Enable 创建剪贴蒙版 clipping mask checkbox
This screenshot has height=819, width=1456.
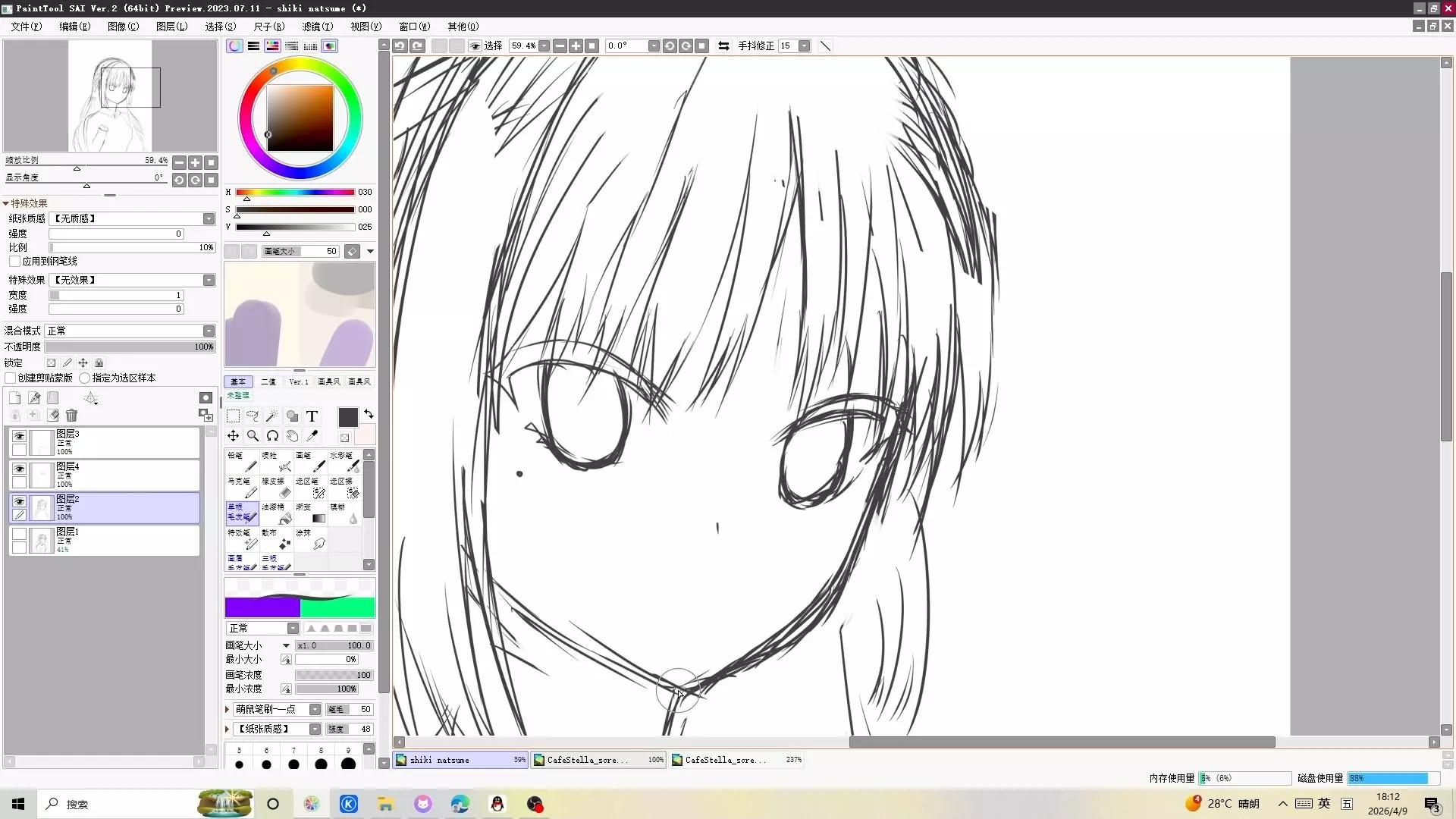(x=11, y=378)
